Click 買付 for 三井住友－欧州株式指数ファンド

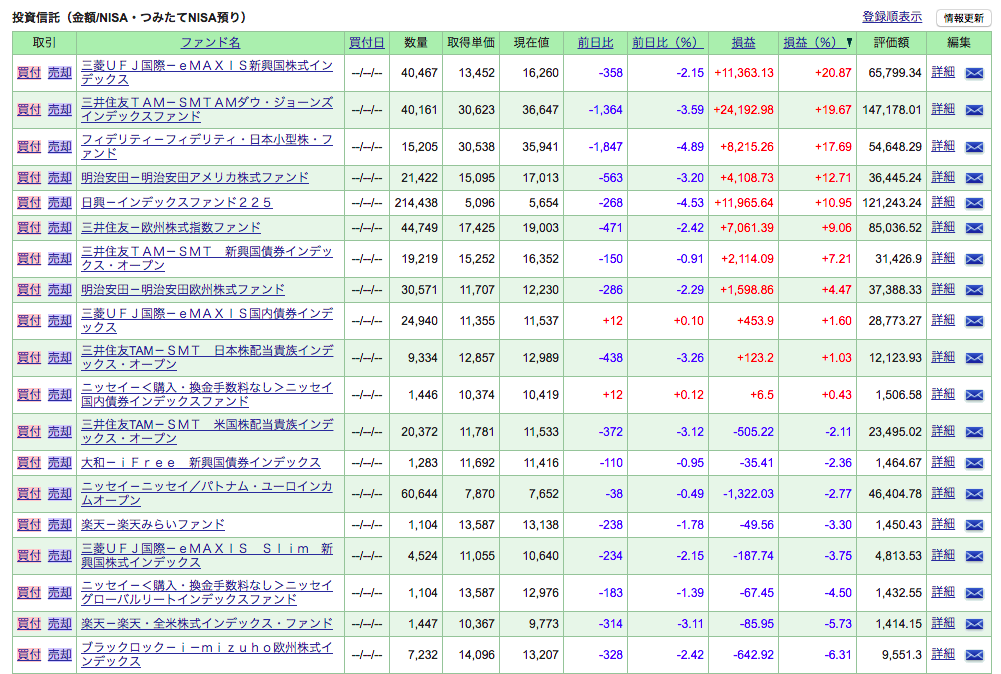pos(29,228)
